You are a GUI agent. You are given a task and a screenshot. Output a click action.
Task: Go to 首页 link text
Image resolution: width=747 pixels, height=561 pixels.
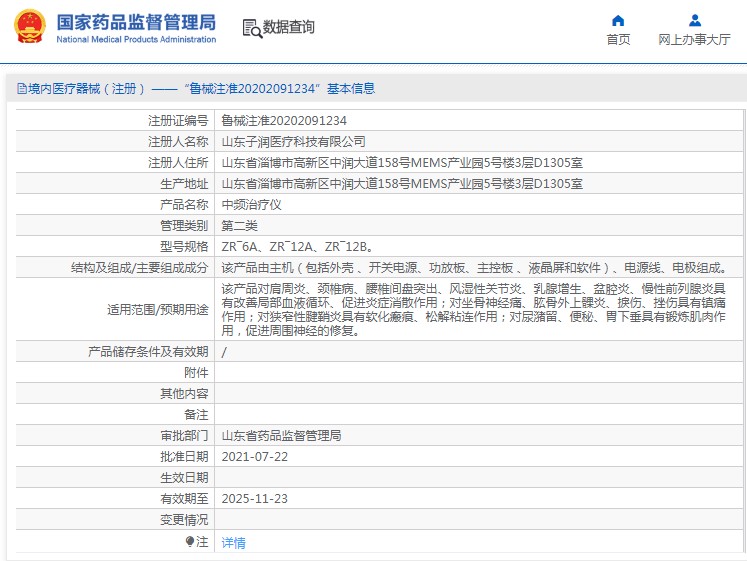click(618, 40)
